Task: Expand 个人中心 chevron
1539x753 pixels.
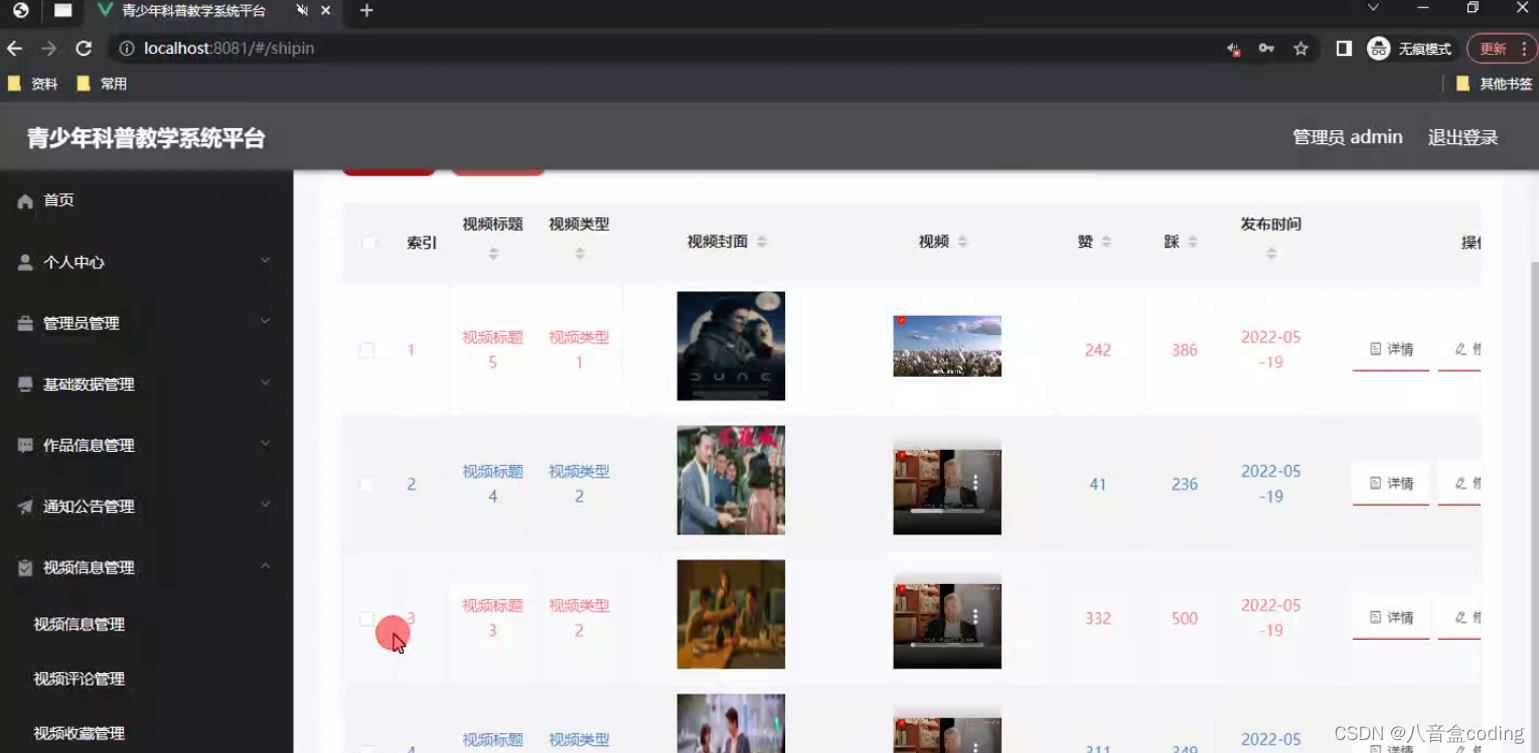Action: coord(265,261)
